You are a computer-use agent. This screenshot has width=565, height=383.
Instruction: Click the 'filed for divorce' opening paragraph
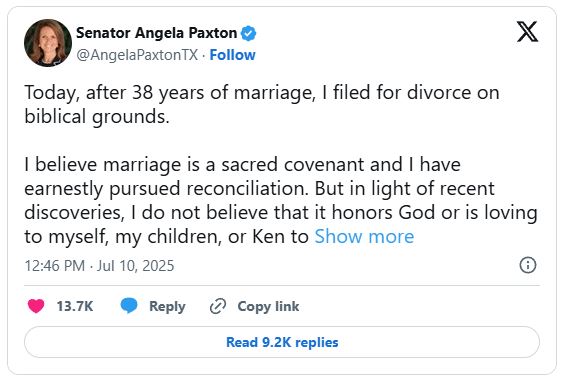[262, 104]
